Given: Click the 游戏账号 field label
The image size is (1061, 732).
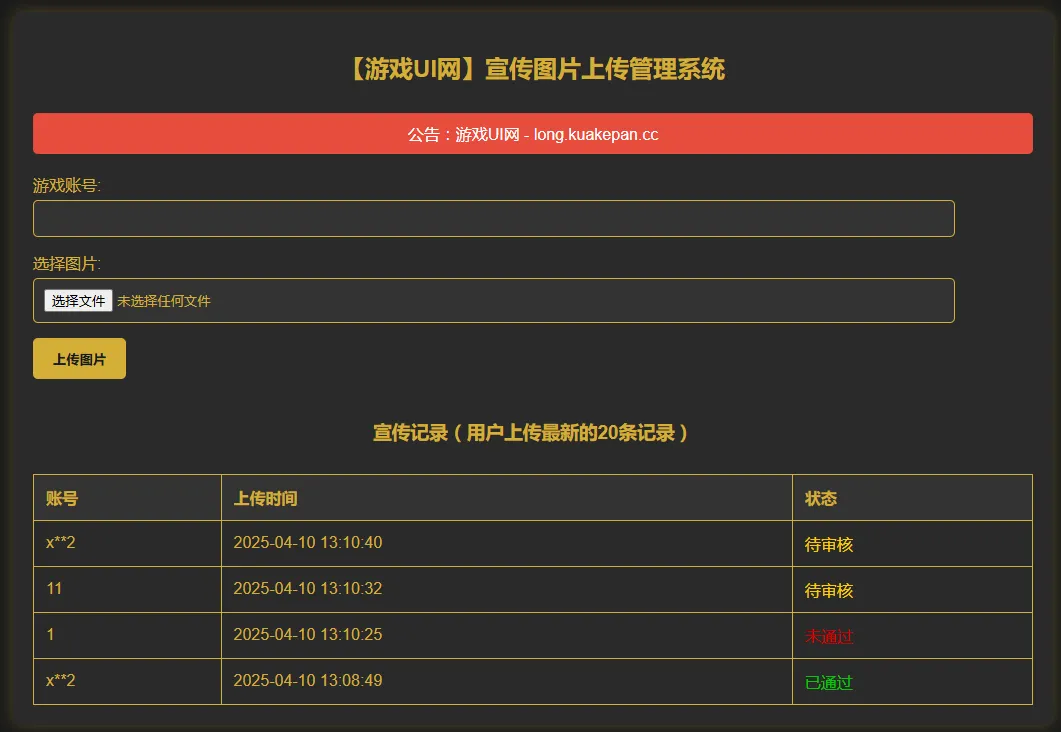Looking at the screenshot, I should click(x=67, y=185).
